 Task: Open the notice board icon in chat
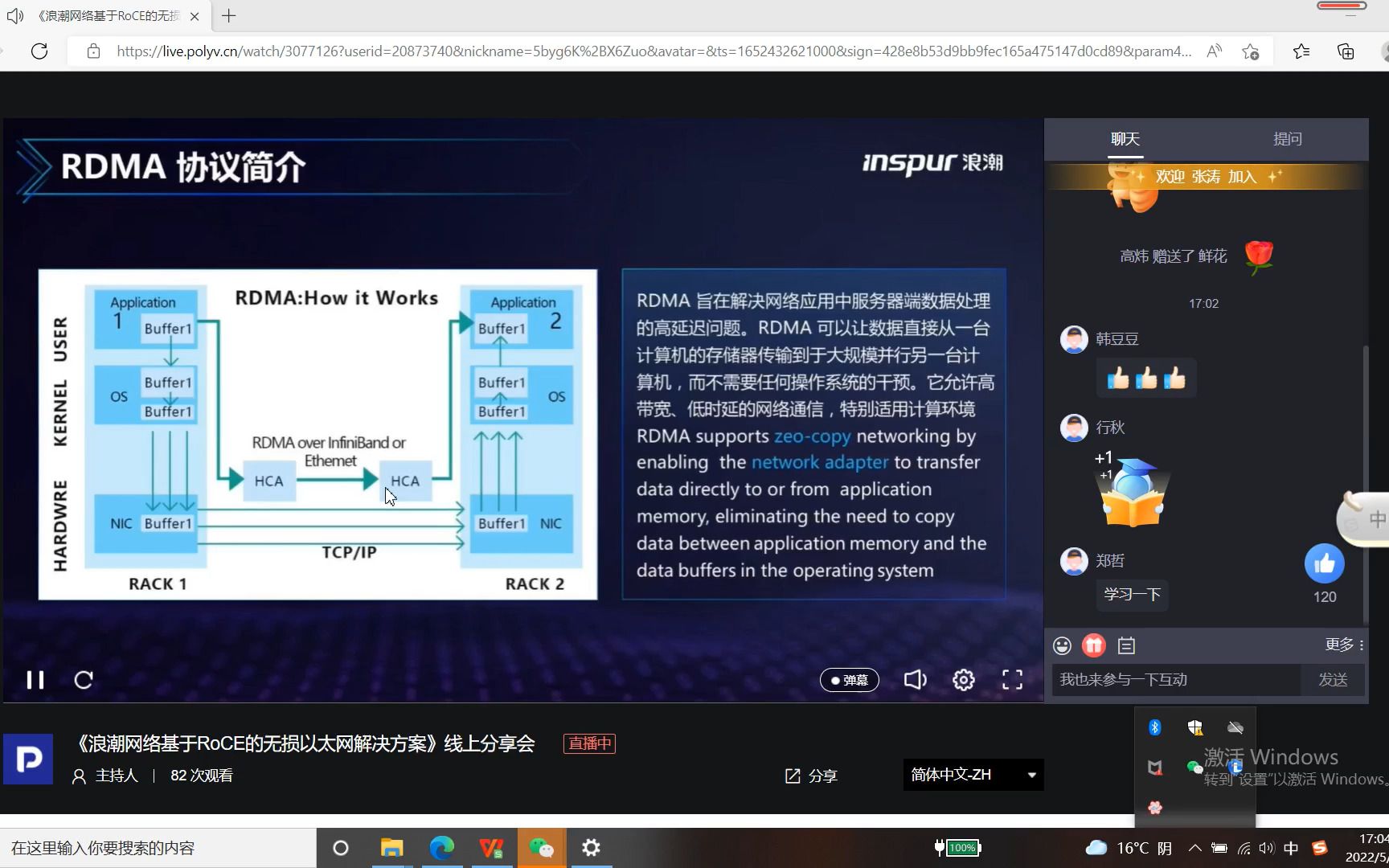click(1127, 645)
